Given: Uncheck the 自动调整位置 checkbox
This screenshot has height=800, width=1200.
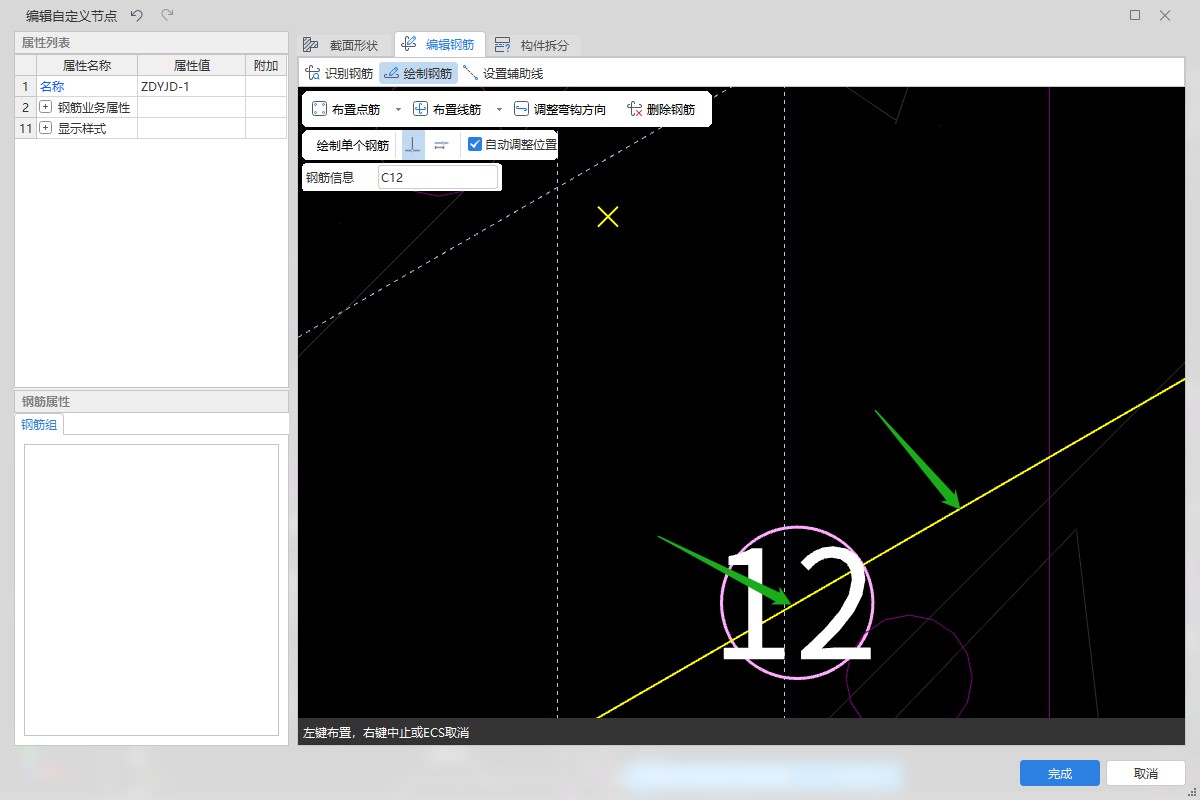Looking at the screenshot, I should [x=475, y=144].
